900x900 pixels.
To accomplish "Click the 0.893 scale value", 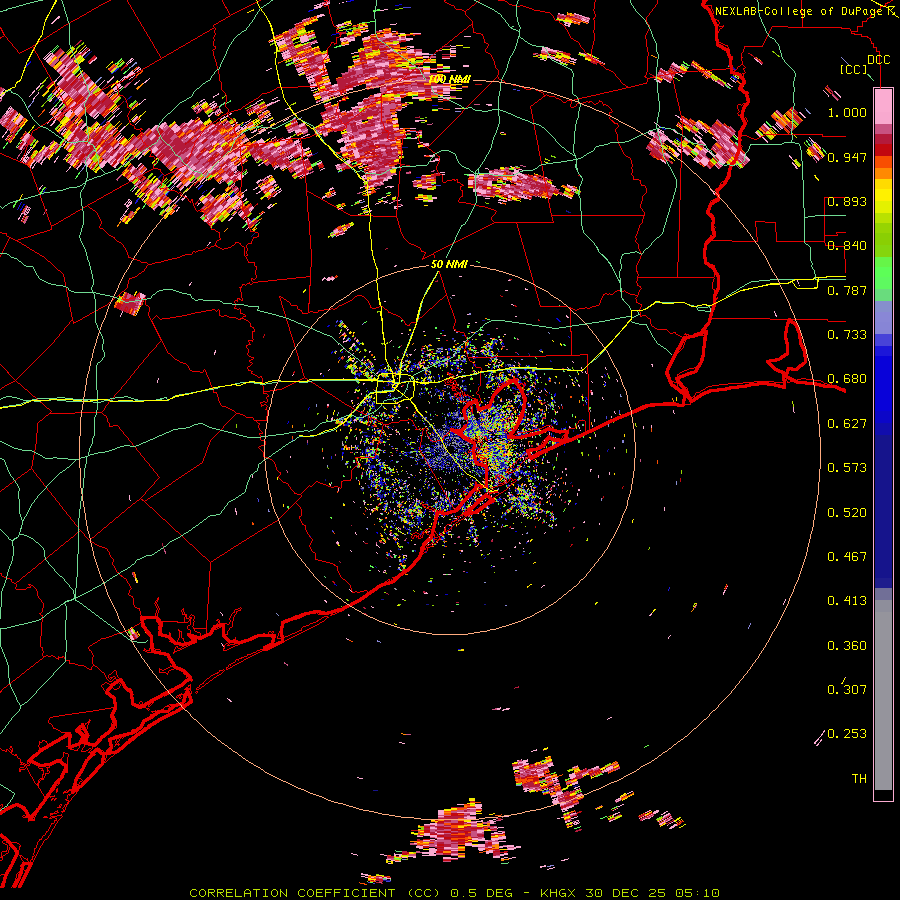I will pos(847,201).
